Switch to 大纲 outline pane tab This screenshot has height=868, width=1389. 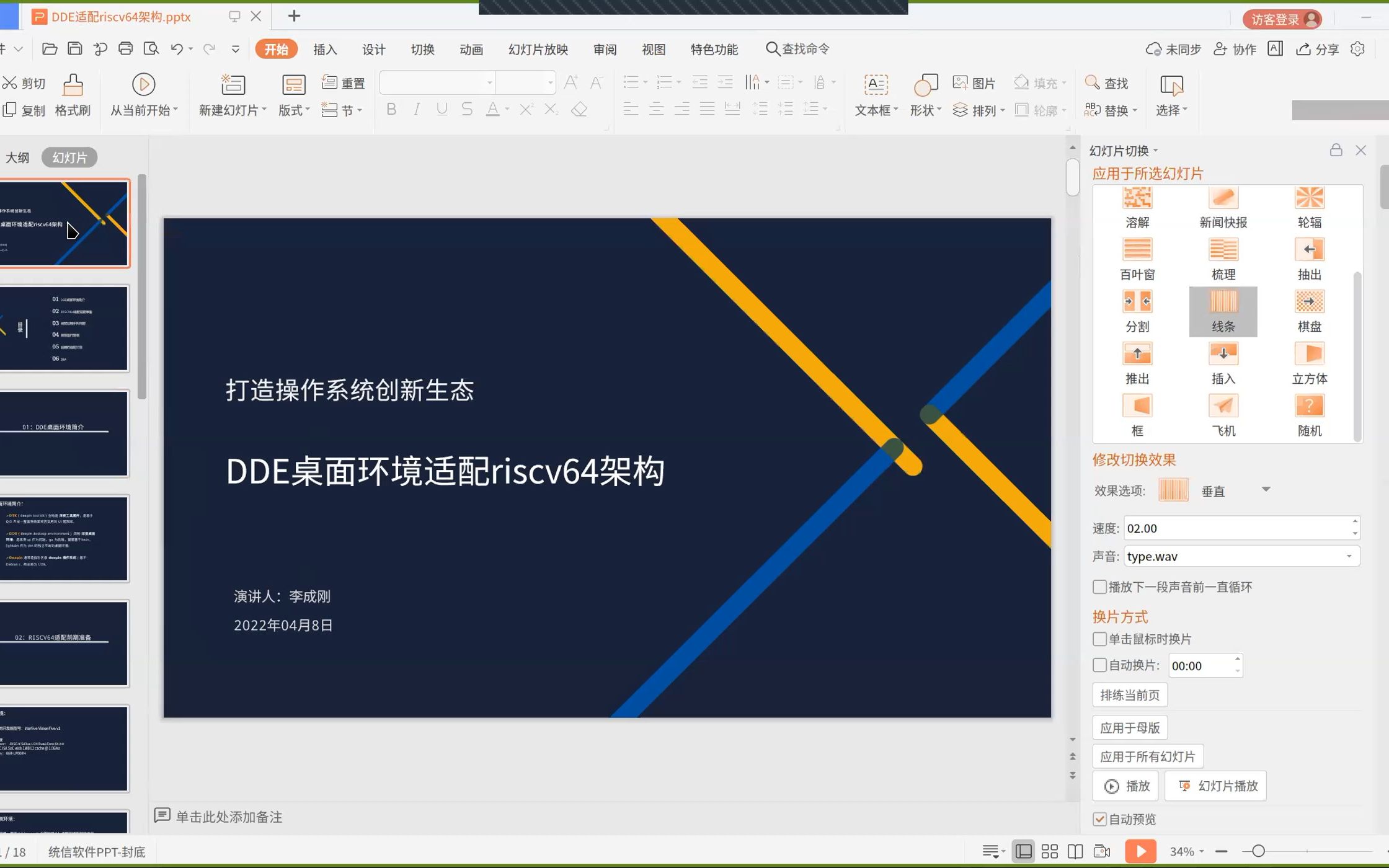(17, 157)
